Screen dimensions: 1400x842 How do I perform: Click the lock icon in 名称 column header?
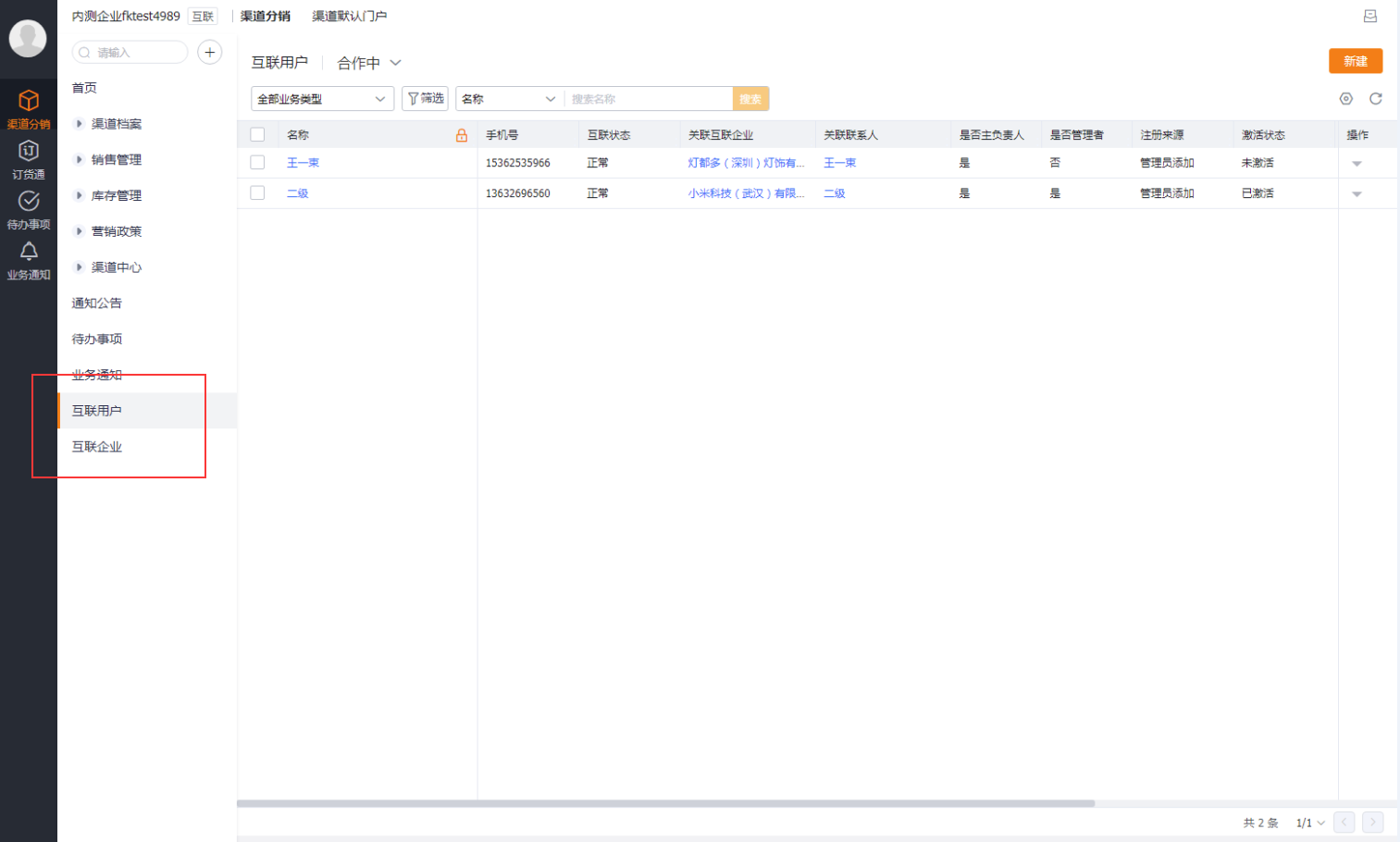(x=462, y=135)
